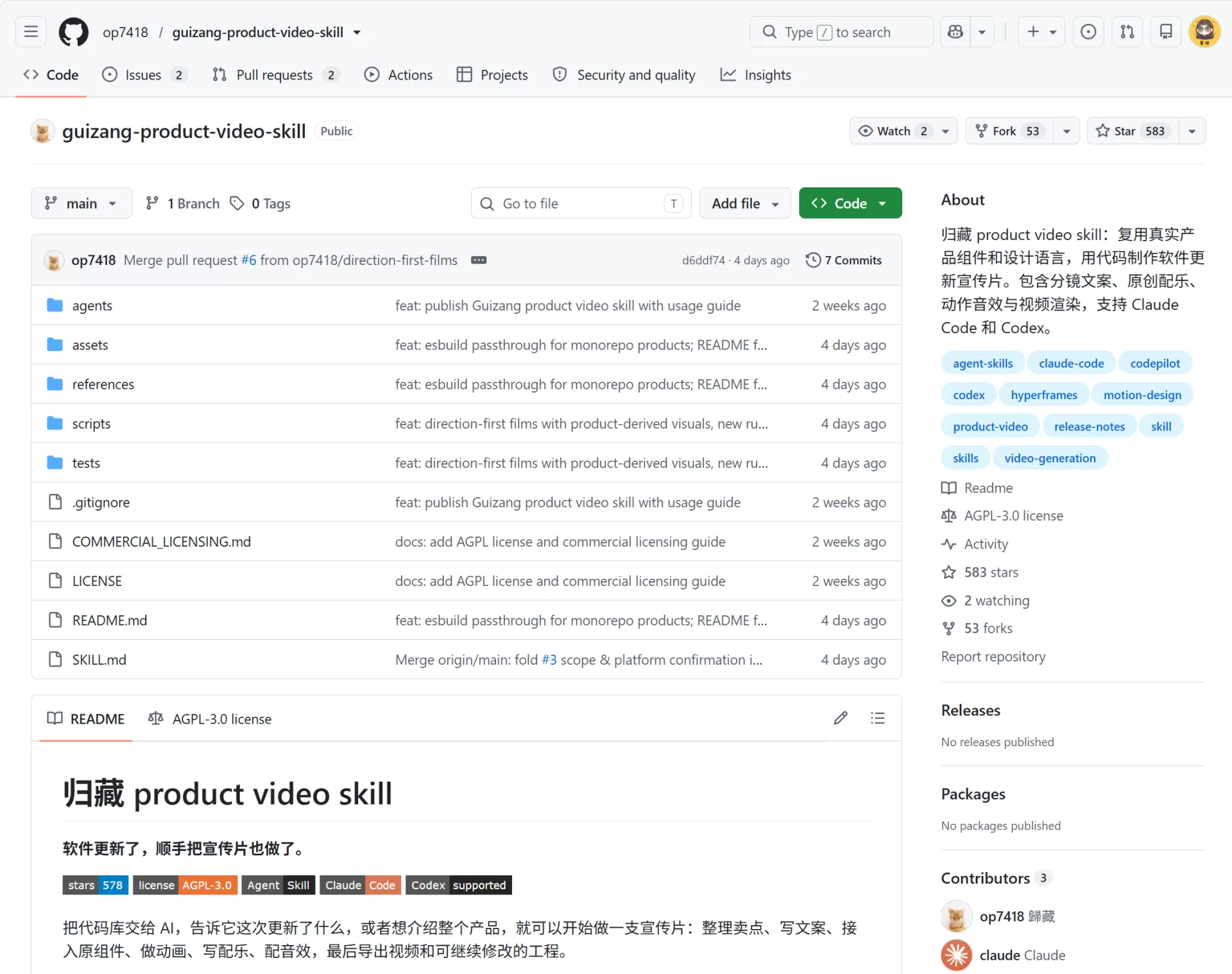Open the 1 Branch link
The height and width of the screenshot is (974, 1232).
(183, 203)
